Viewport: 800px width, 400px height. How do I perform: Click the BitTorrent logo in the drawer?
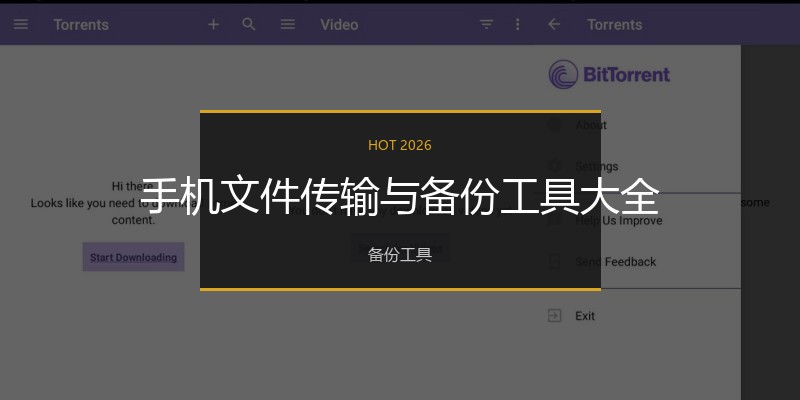pyautogui.click(x=609, y=74)
